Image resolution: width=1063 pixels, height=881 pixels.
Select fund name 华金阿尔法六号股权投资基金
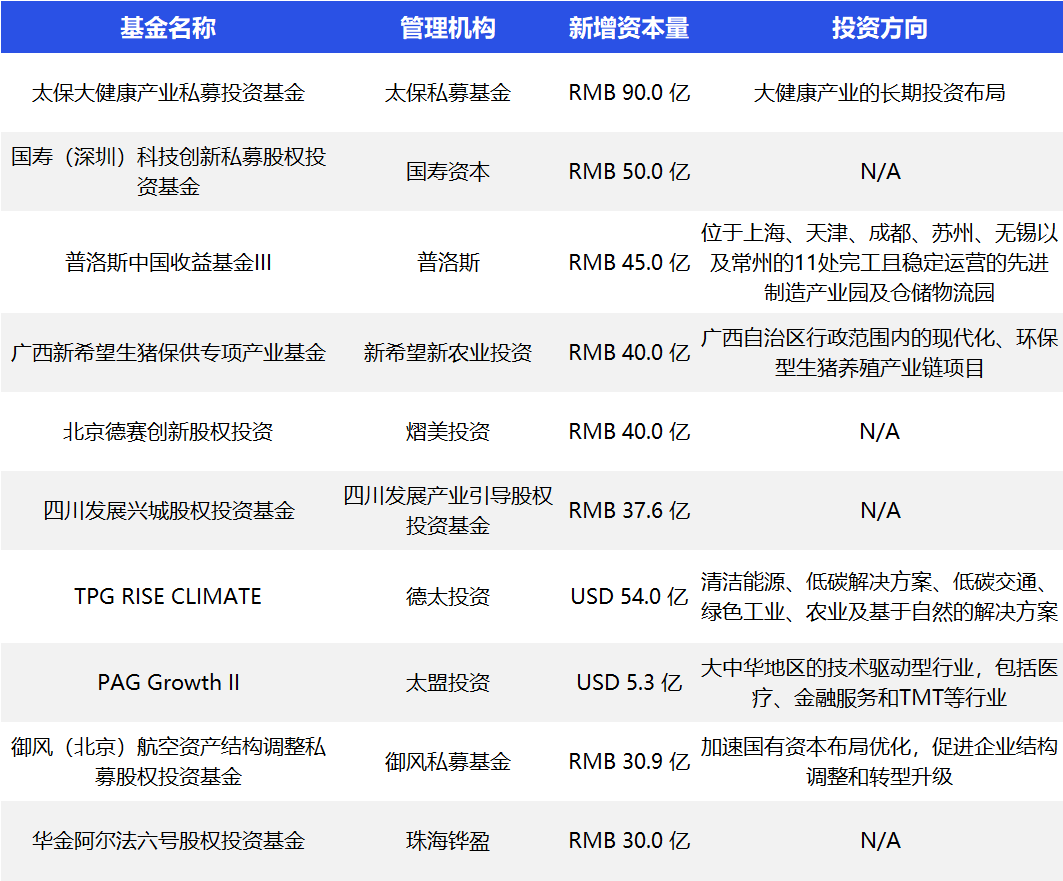[168, 840]
